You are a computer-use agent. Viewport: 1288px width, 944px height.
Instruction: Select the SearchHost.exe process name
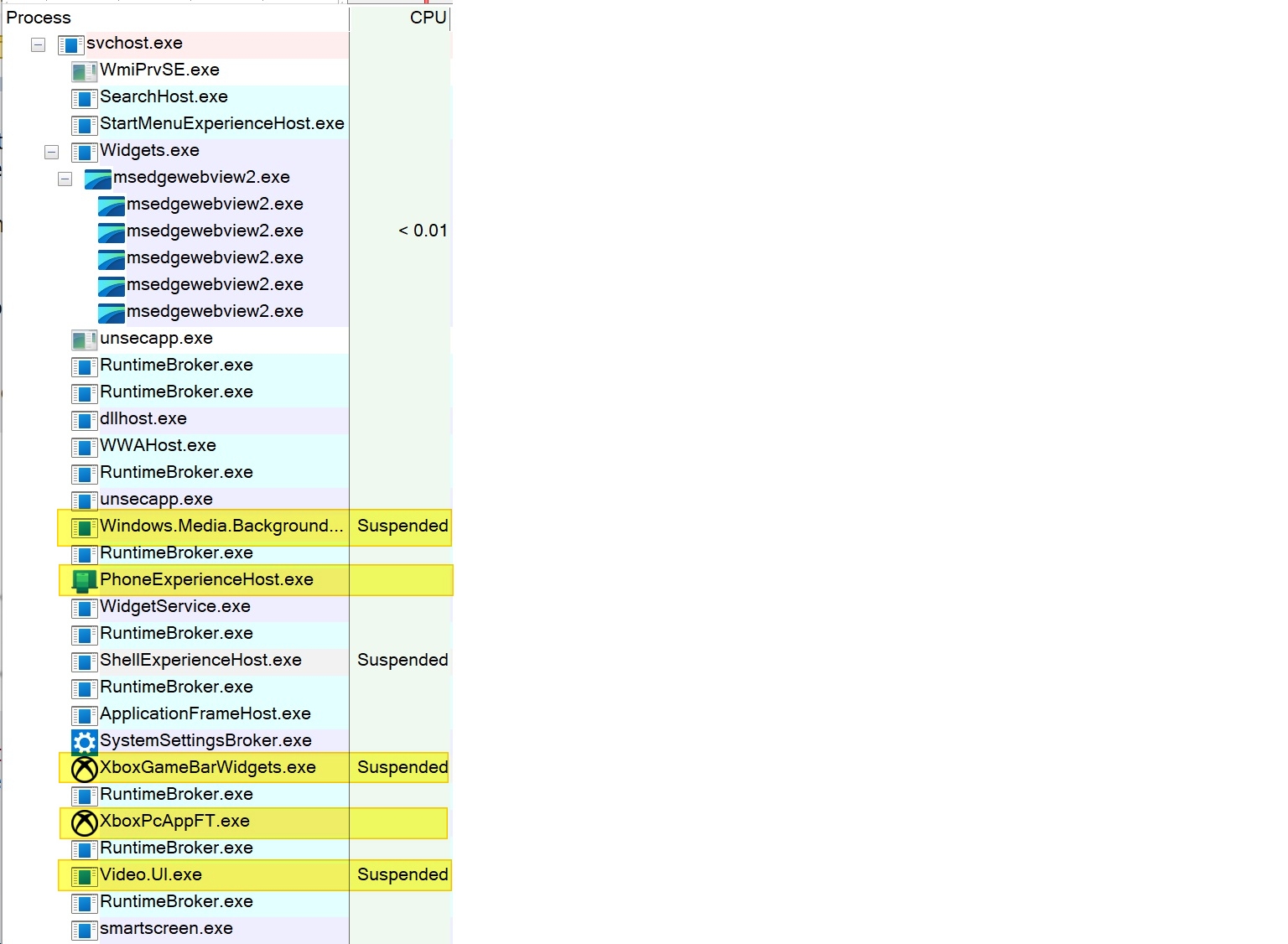164,96
